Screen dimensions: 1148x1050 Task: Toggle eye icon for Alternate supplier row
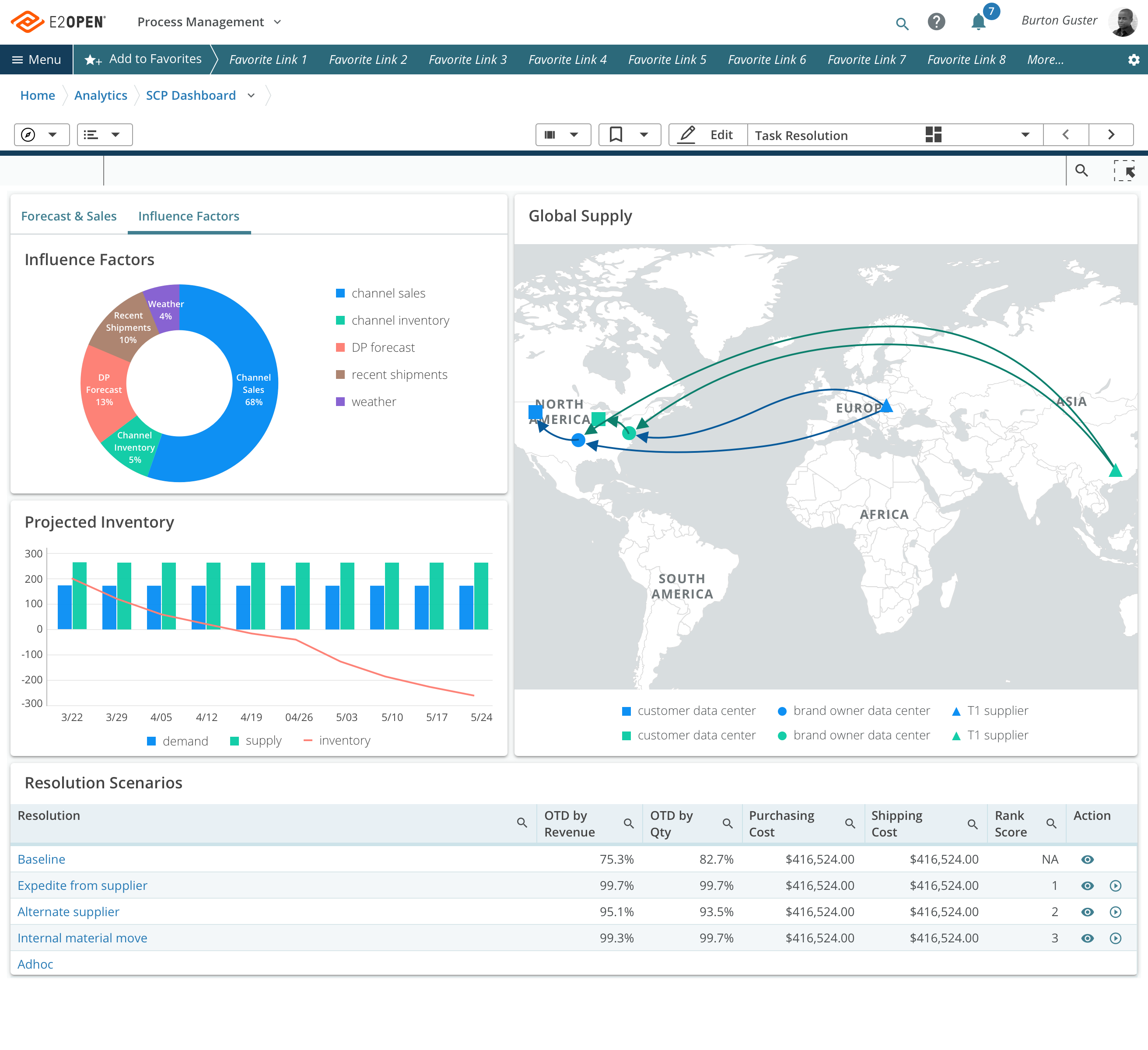point(1087,912)
